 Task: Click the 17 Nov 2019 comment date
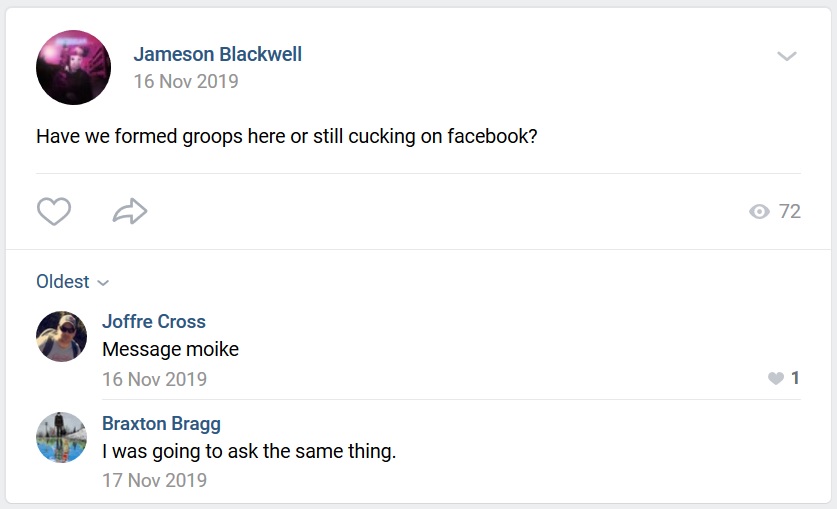[154, 480]
